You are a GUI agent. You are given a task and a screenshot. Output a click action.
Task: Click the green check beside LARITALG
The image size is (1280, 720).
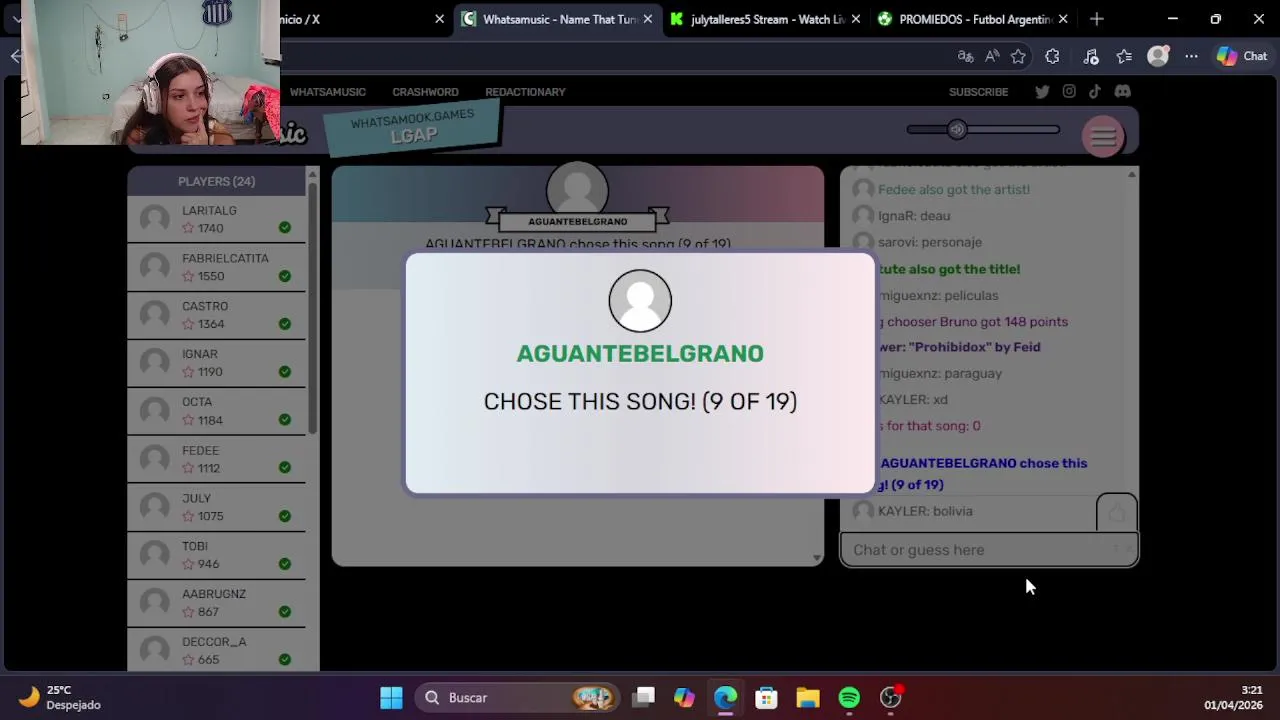tap(285, 228)
